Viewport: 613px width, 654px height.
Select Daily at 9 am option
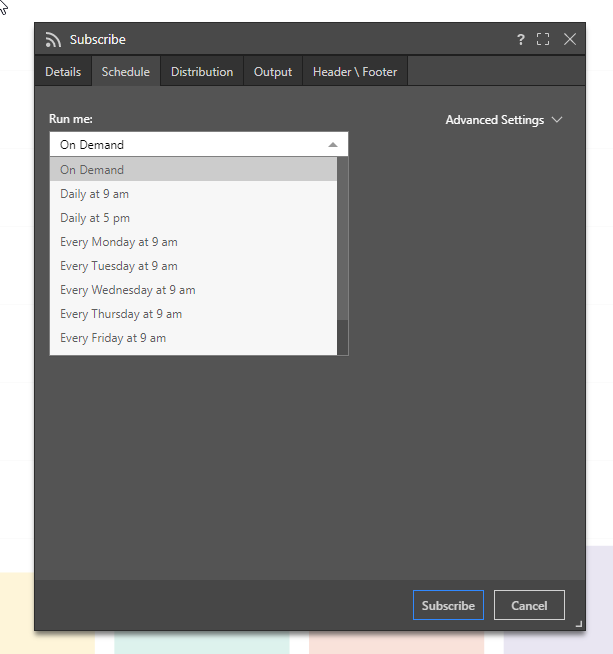pos(94,194)
